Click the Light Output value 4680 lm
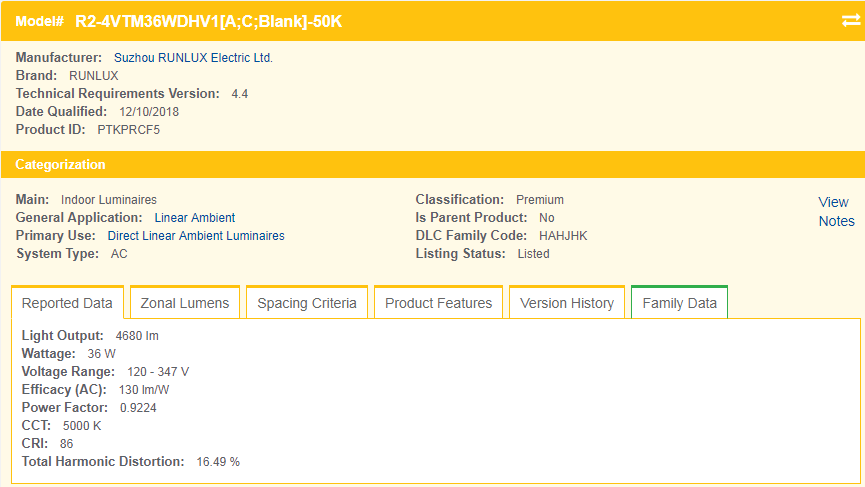 137,336
